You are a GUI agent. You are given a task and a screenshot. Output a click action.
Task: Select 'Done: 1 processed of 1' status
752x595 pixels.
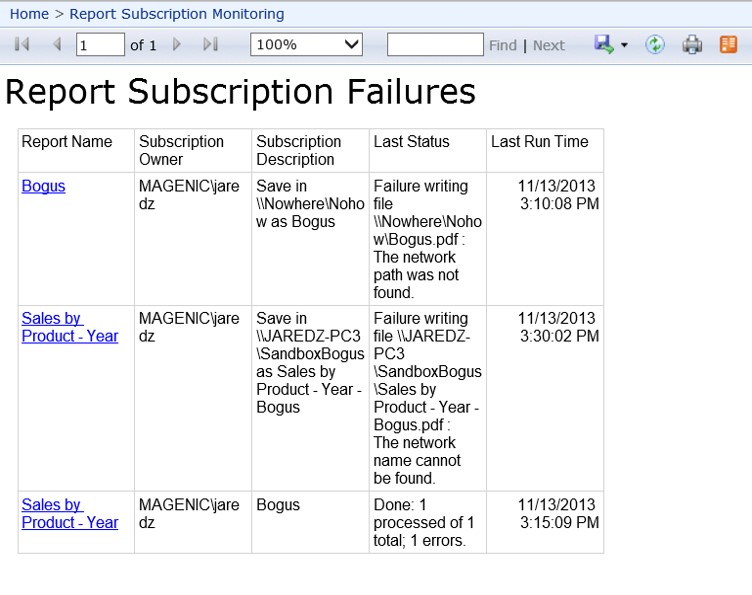[x=424, y=523]
